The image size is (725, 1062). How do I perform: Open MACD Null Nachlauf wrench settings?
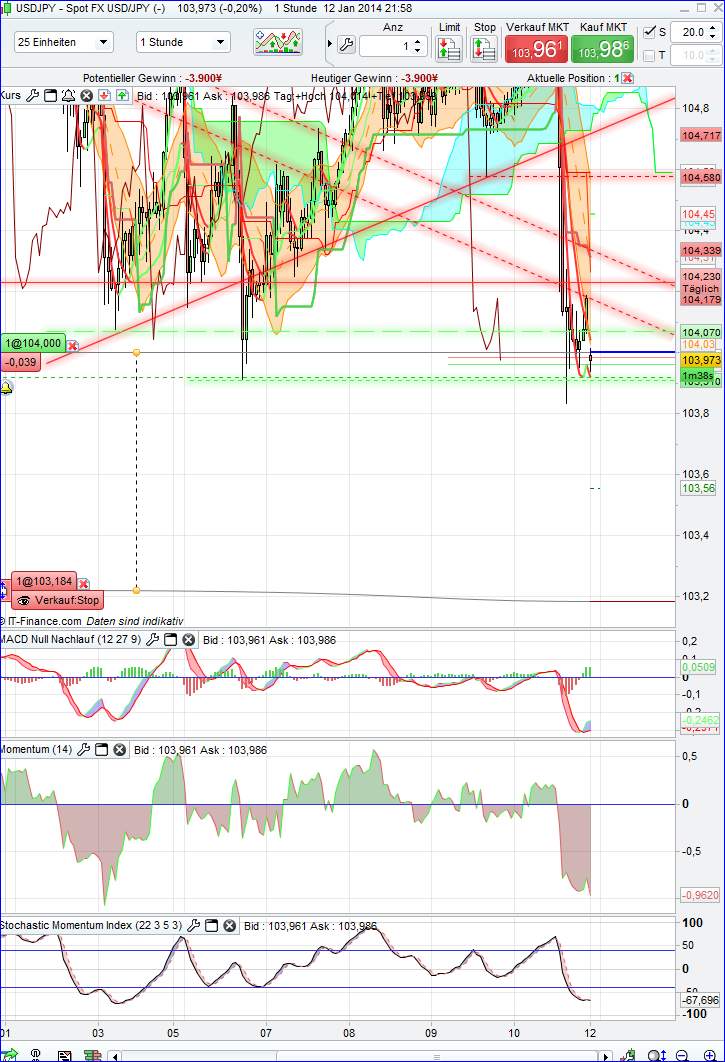click(x=153, y=639)
